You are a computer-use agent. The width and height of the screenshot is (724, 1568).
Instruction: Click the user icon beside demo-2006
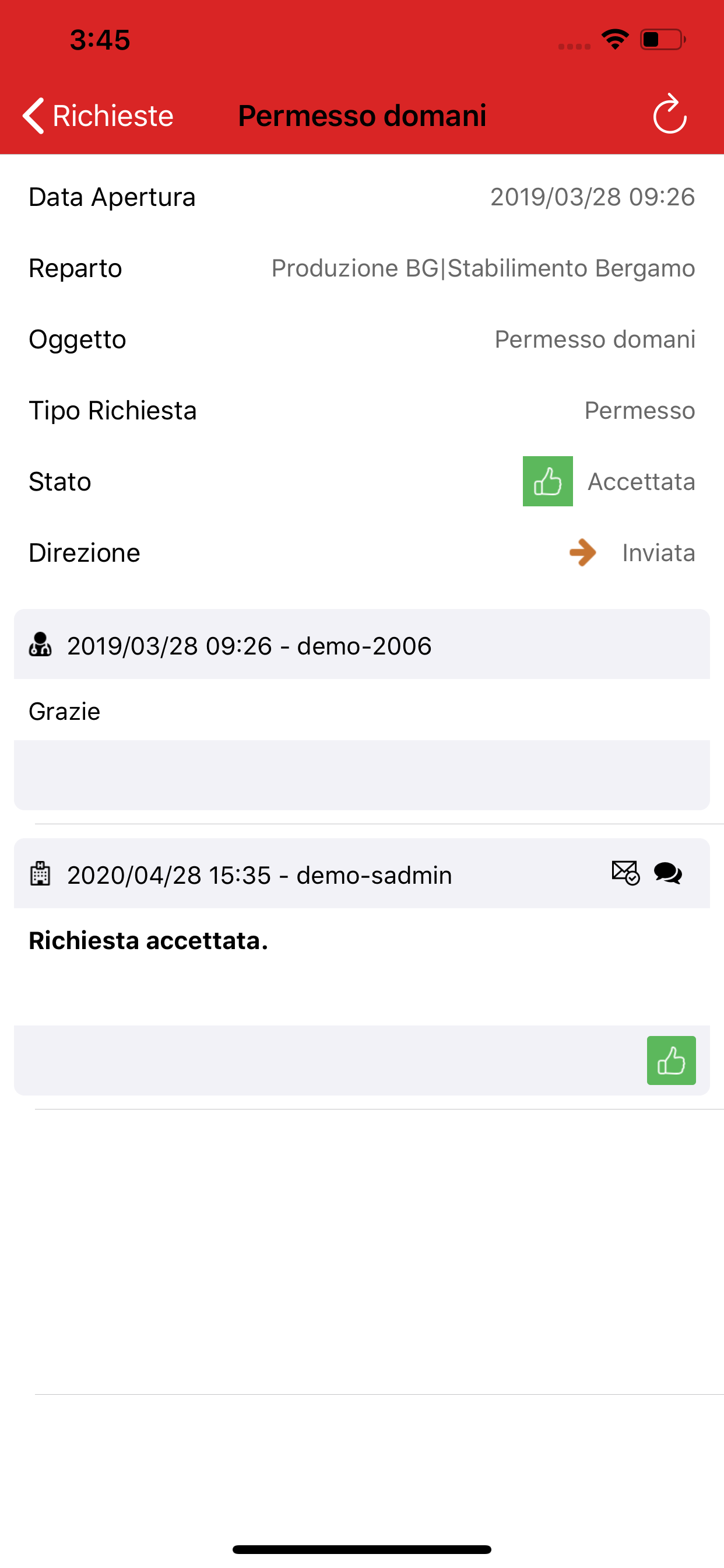[x=41, y=645]
